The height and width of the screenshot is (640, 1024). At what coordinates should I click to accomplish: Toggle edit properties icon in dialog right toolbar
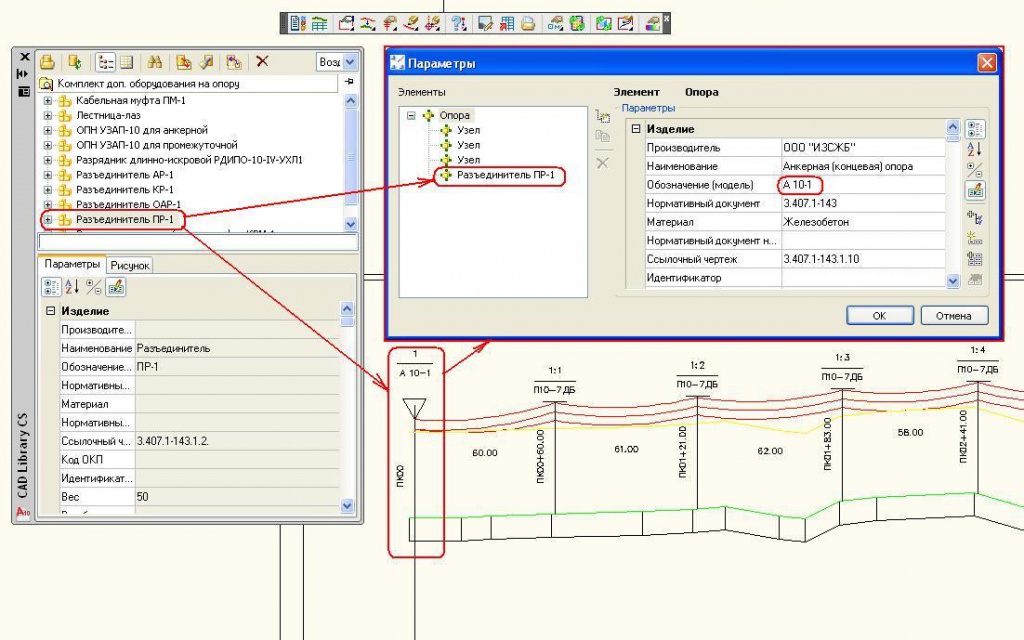[975, 191]
